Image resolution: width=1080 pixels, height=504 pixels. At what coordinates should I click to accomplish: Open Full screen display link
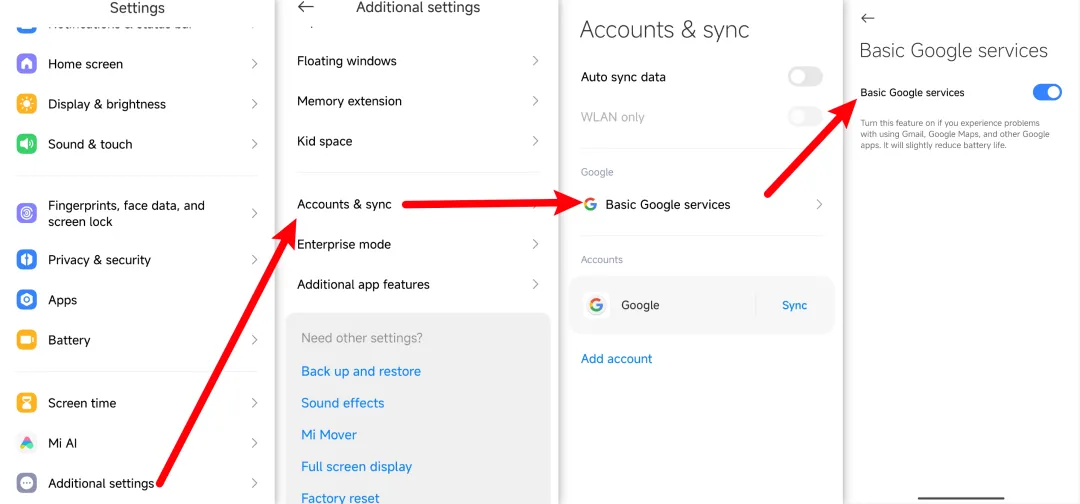point(356,466)
